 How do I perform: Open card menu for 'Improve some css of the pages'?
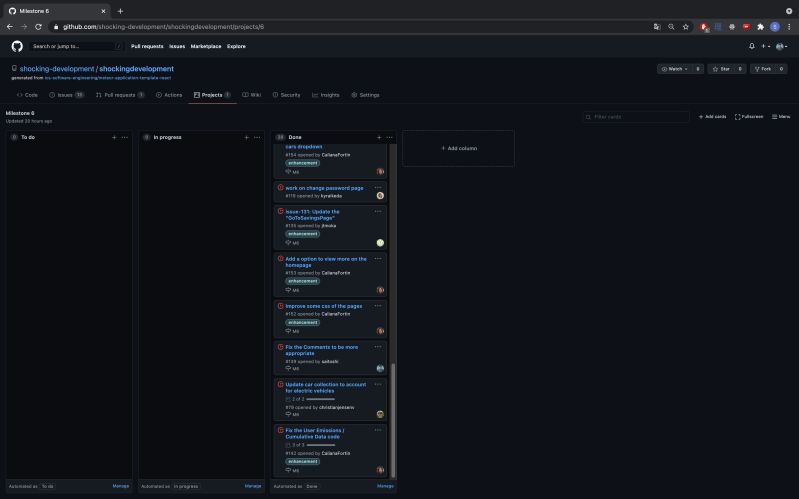click(x=378, y=306)
